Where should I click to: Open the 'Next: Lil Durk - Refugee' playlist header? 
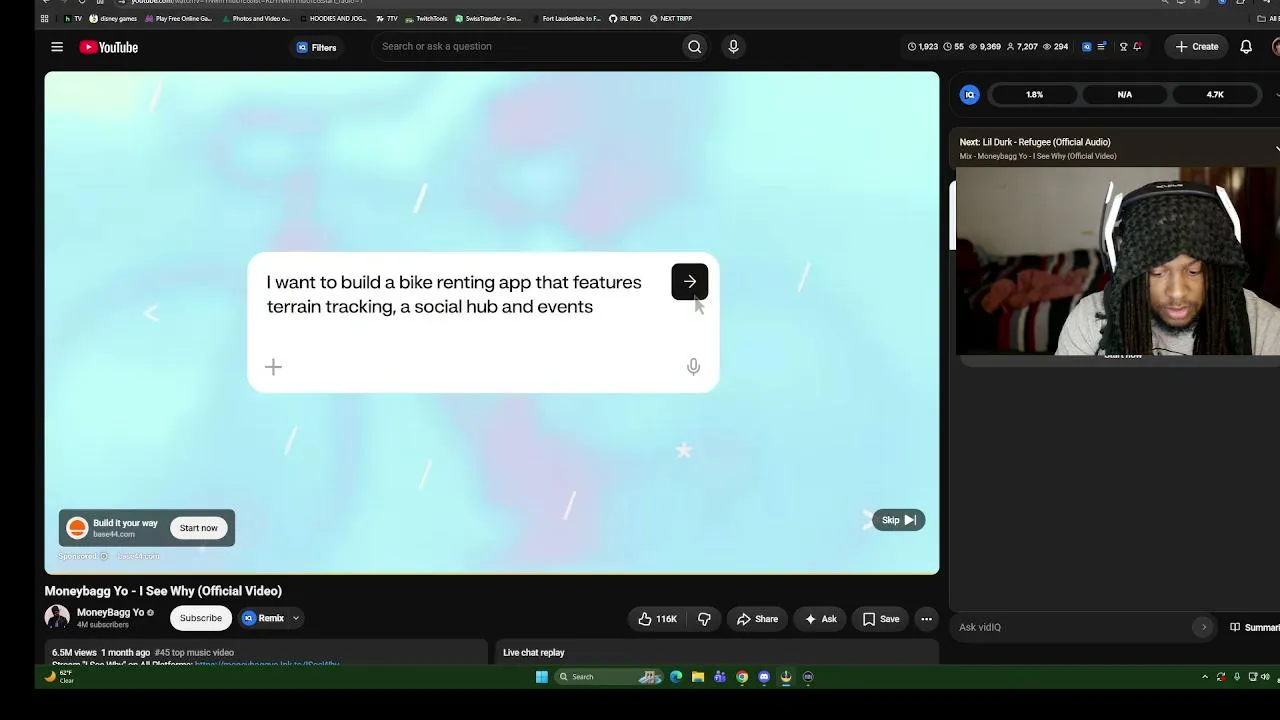tap(1115, 148)
